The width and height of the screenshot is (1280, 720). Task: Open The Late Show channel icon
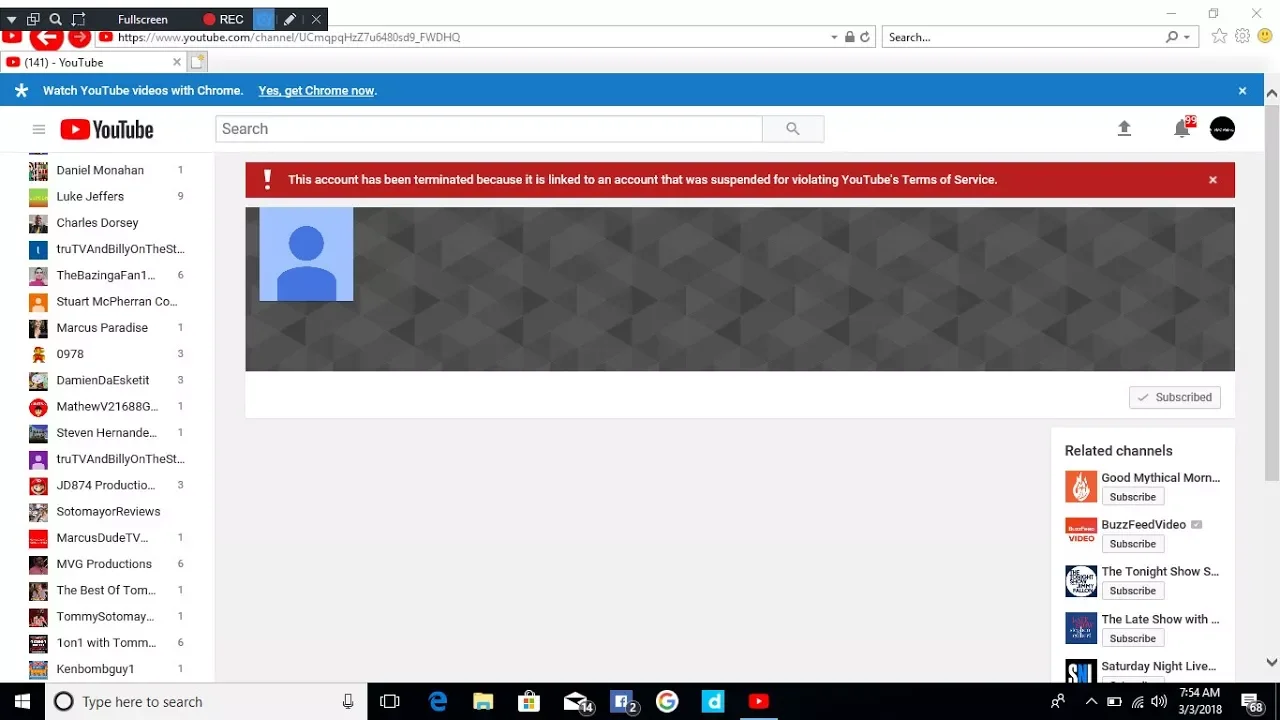point(1081,628)
